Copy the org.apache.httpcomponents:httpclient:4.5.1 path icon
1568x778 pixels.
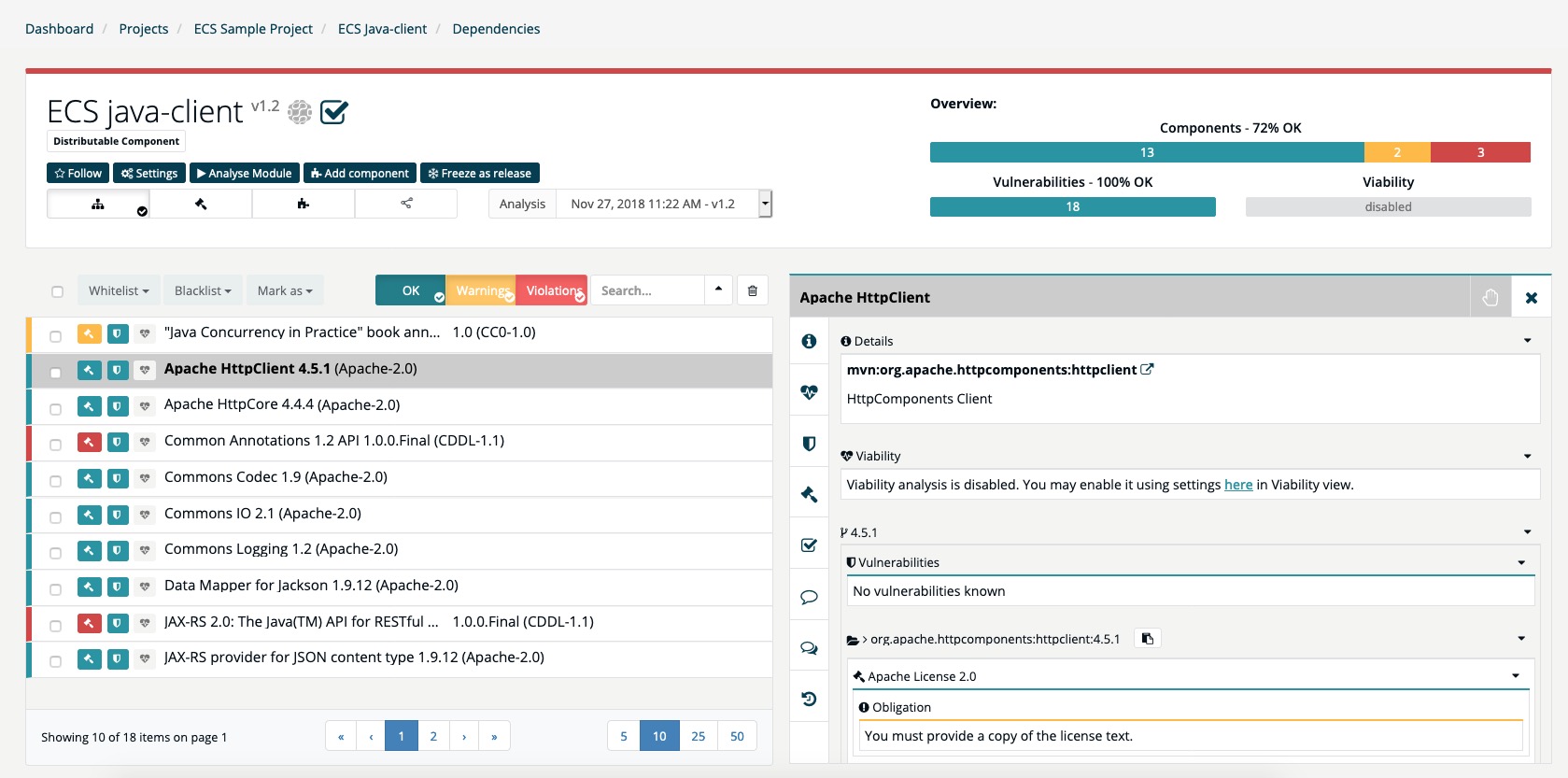pos(1148,639)
